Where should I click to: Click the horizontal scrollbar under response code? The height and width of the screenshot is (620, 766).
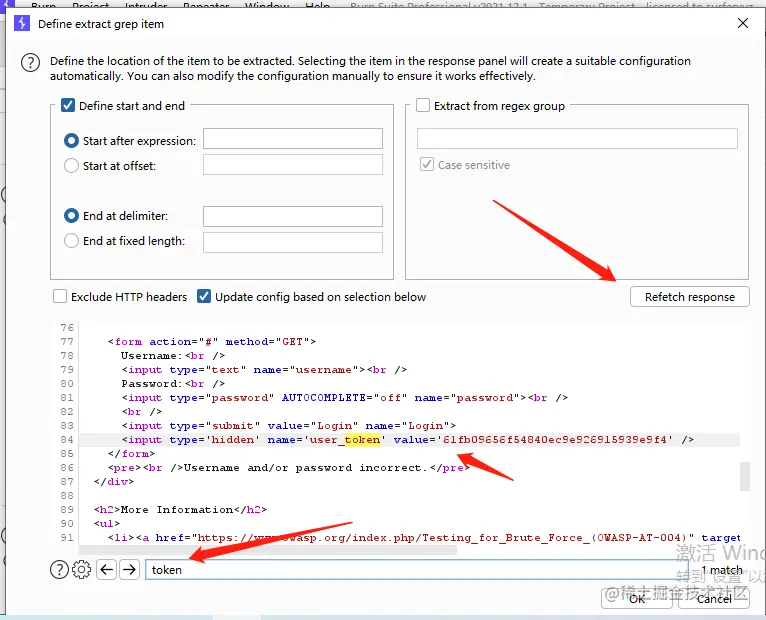268,550
